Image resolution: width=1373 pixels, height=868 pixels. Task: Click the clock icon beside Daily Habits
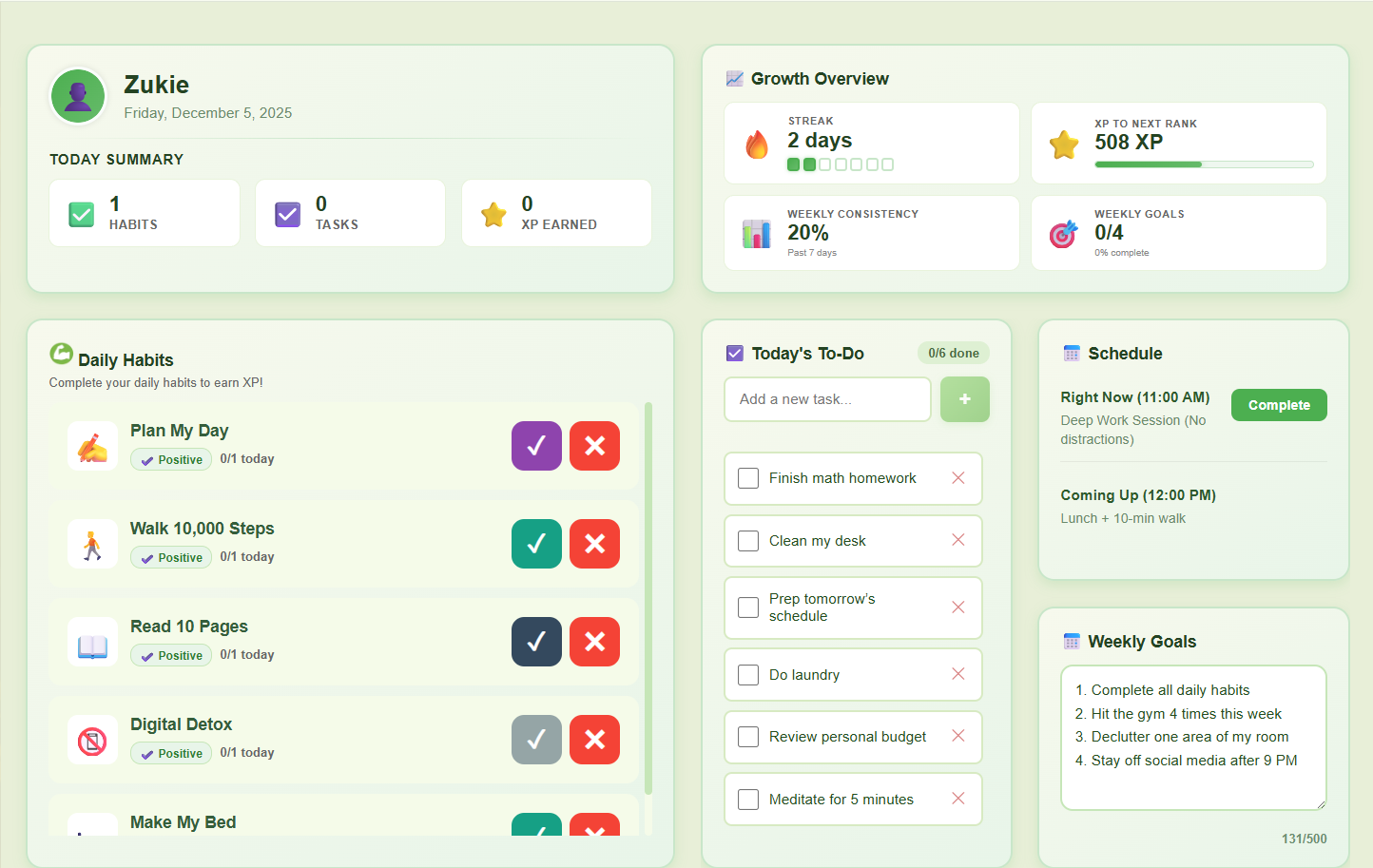(x=61, y=354)
